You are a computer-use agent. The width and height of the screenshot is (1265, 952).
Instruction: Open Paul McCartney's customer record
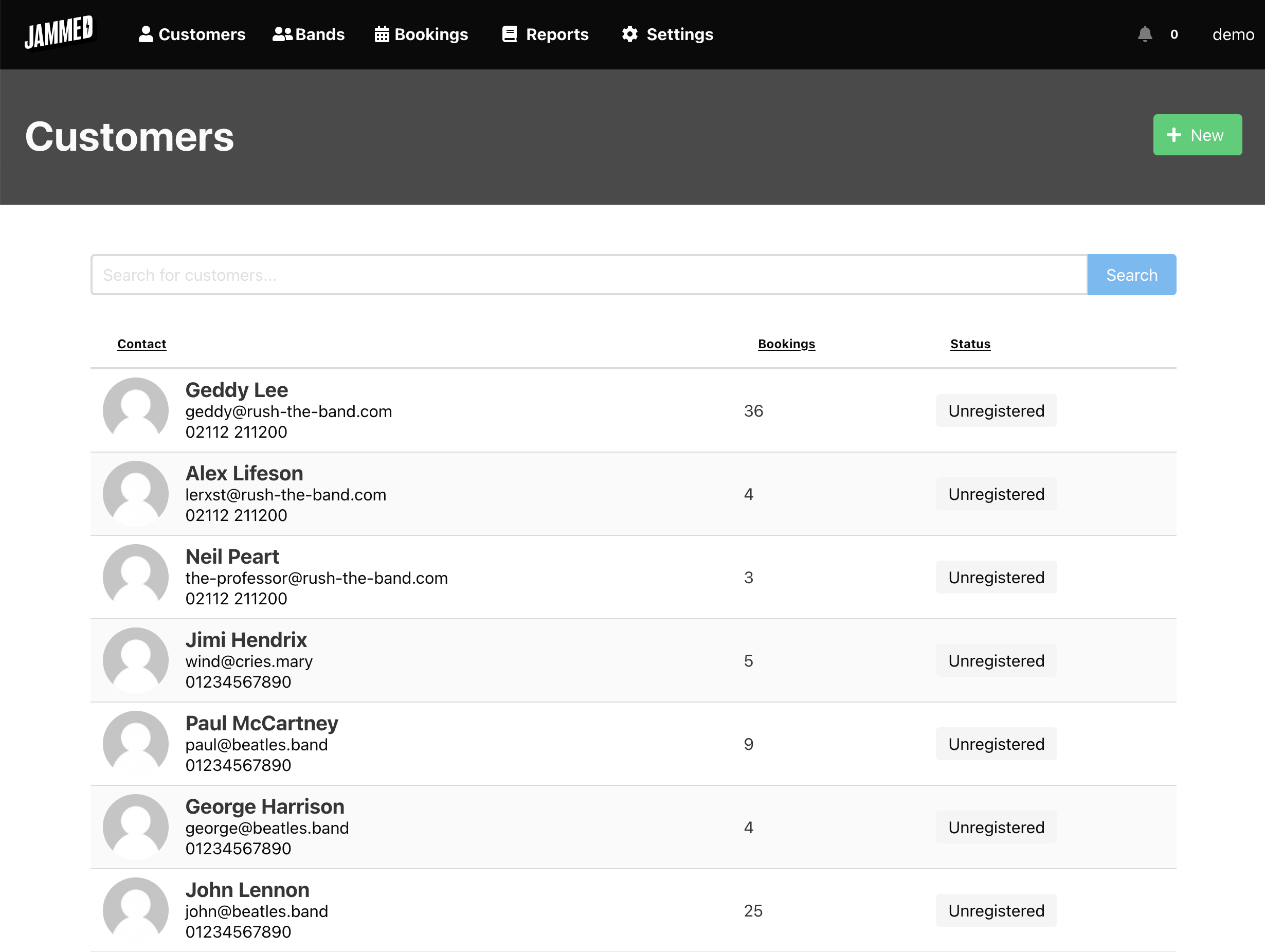pos(262,723)
